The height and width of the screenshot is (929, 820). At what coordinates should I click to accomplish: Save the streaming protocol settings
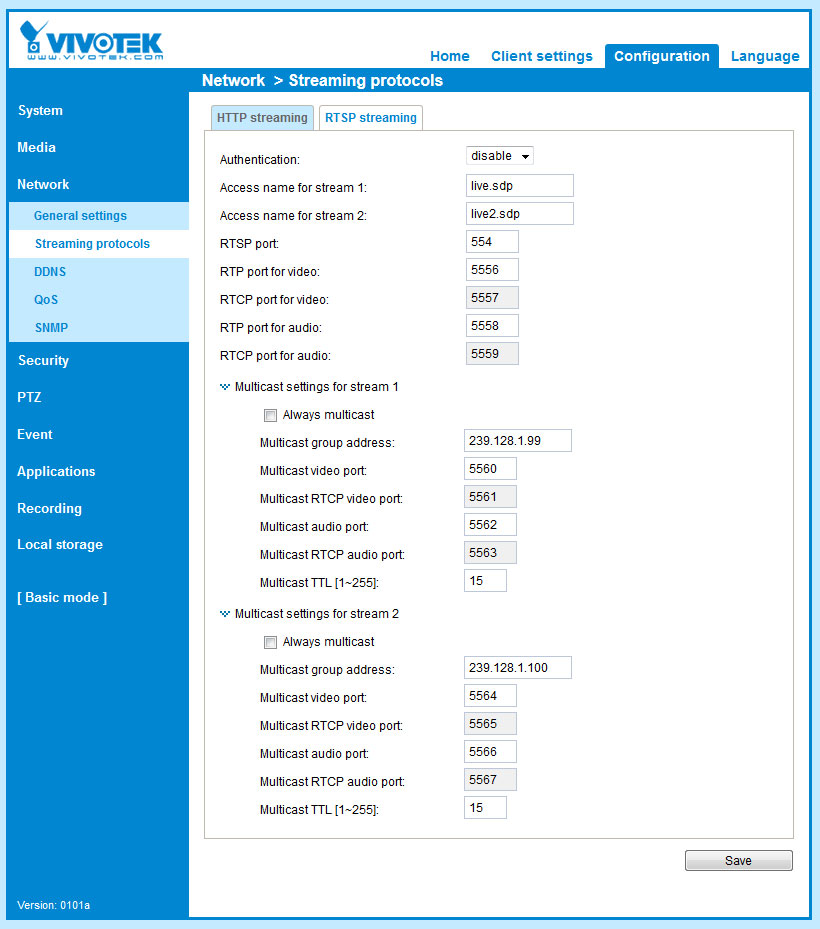coord(738,860)
